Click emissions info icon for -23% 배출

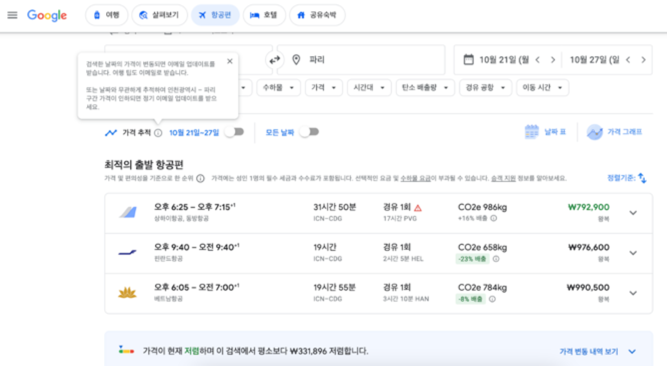click(496, 259)
